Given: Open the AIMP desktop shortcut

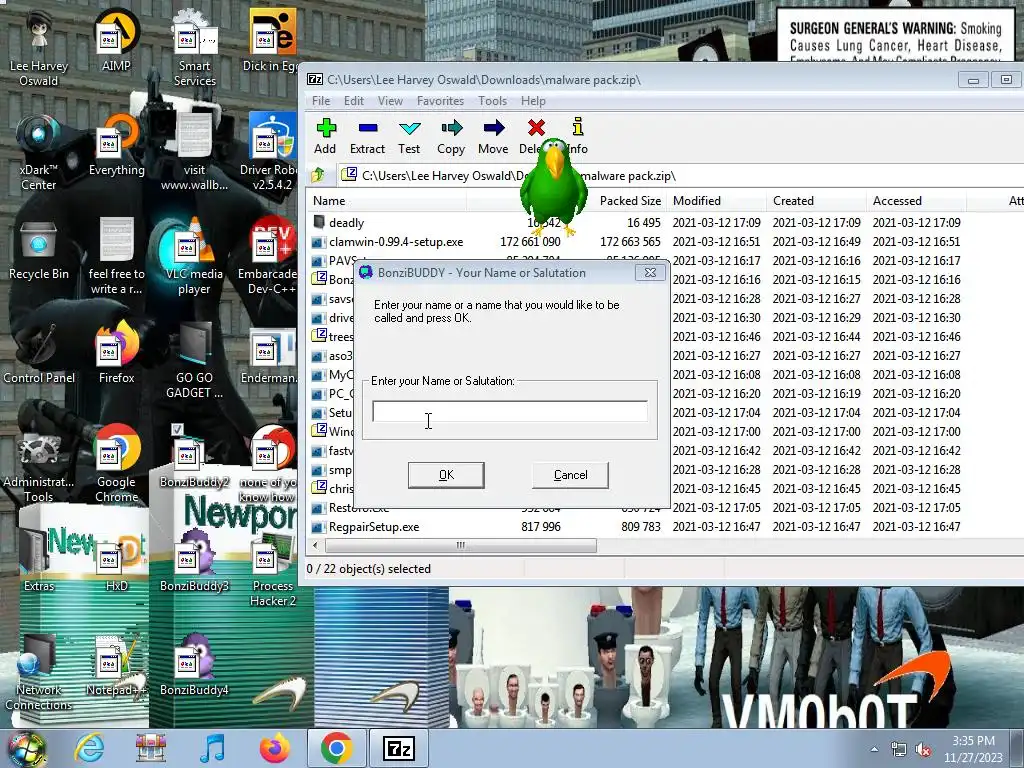Looking at the screenshot, I should pyautogui.click(x=116, y=41).
